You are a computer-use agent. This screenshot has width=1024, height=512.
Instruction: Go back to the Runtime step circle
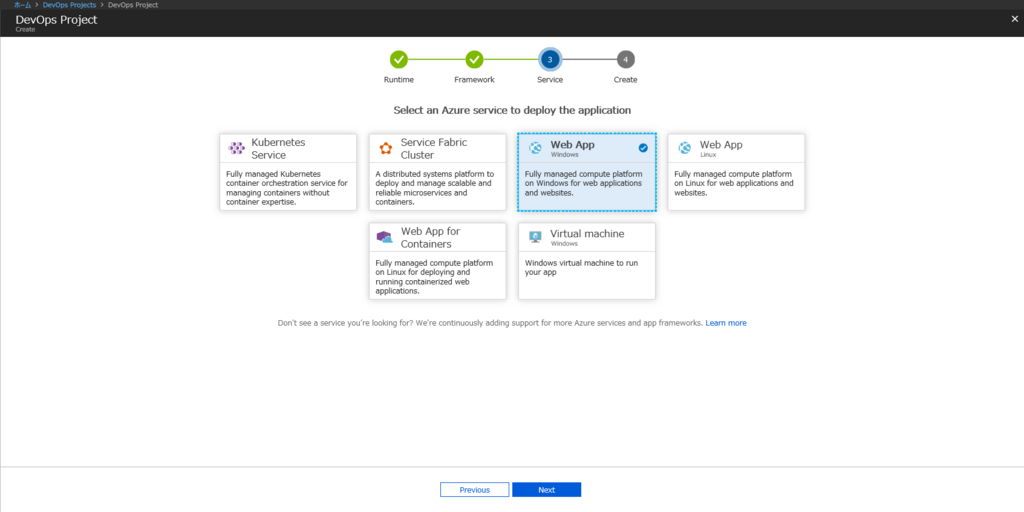coord(398,59)
